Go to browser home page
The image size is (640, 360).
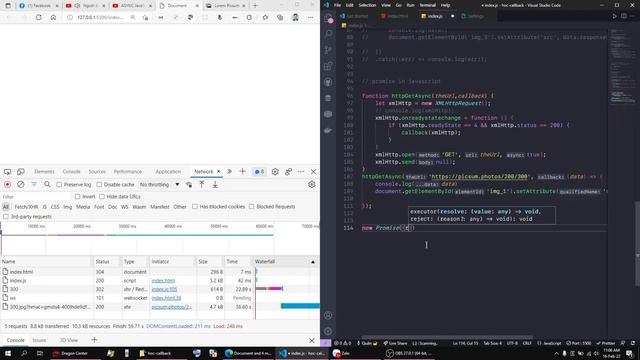pos(53,18)
